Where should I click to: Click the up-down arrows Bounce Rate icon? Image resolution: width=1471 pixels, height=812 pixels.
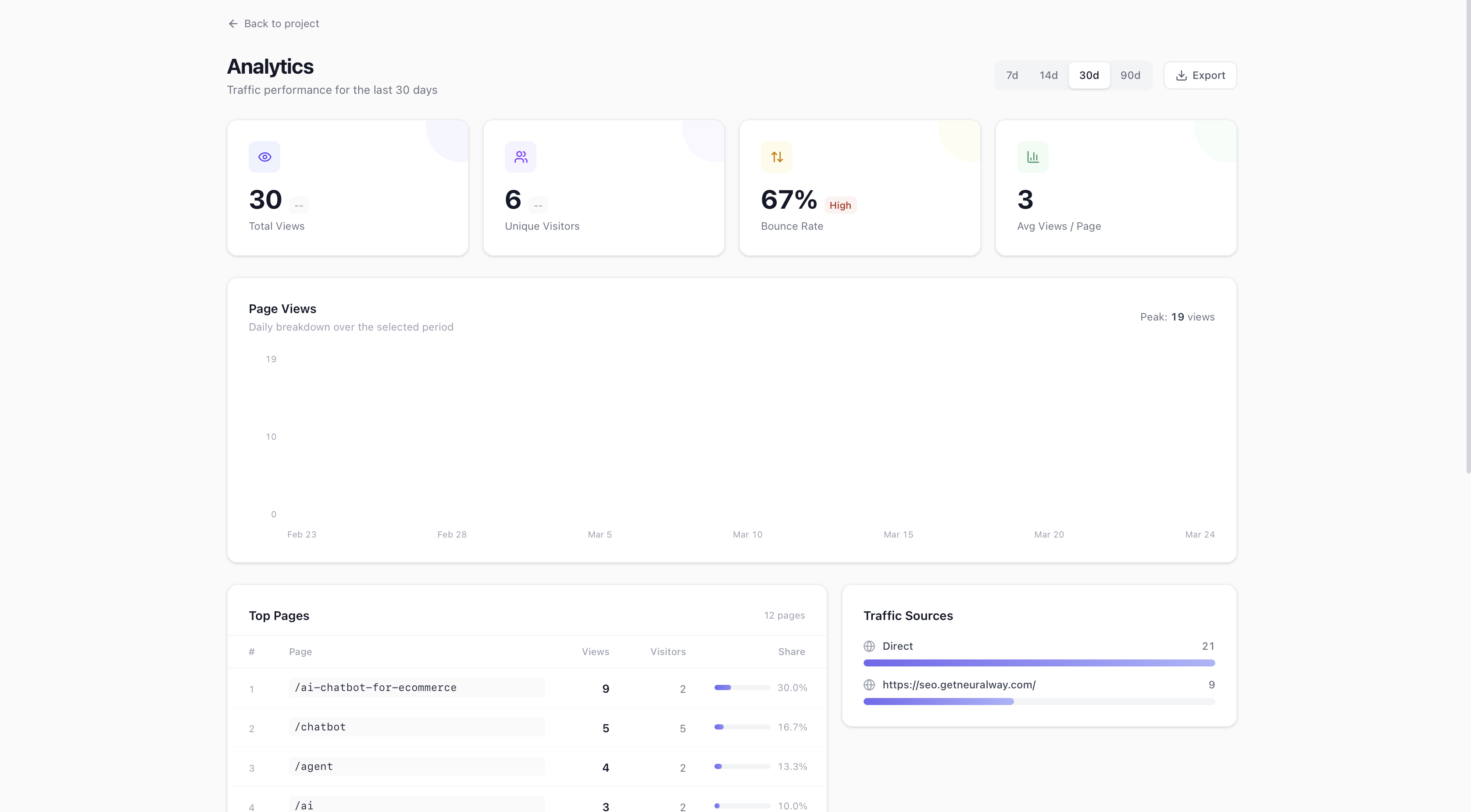777,157
